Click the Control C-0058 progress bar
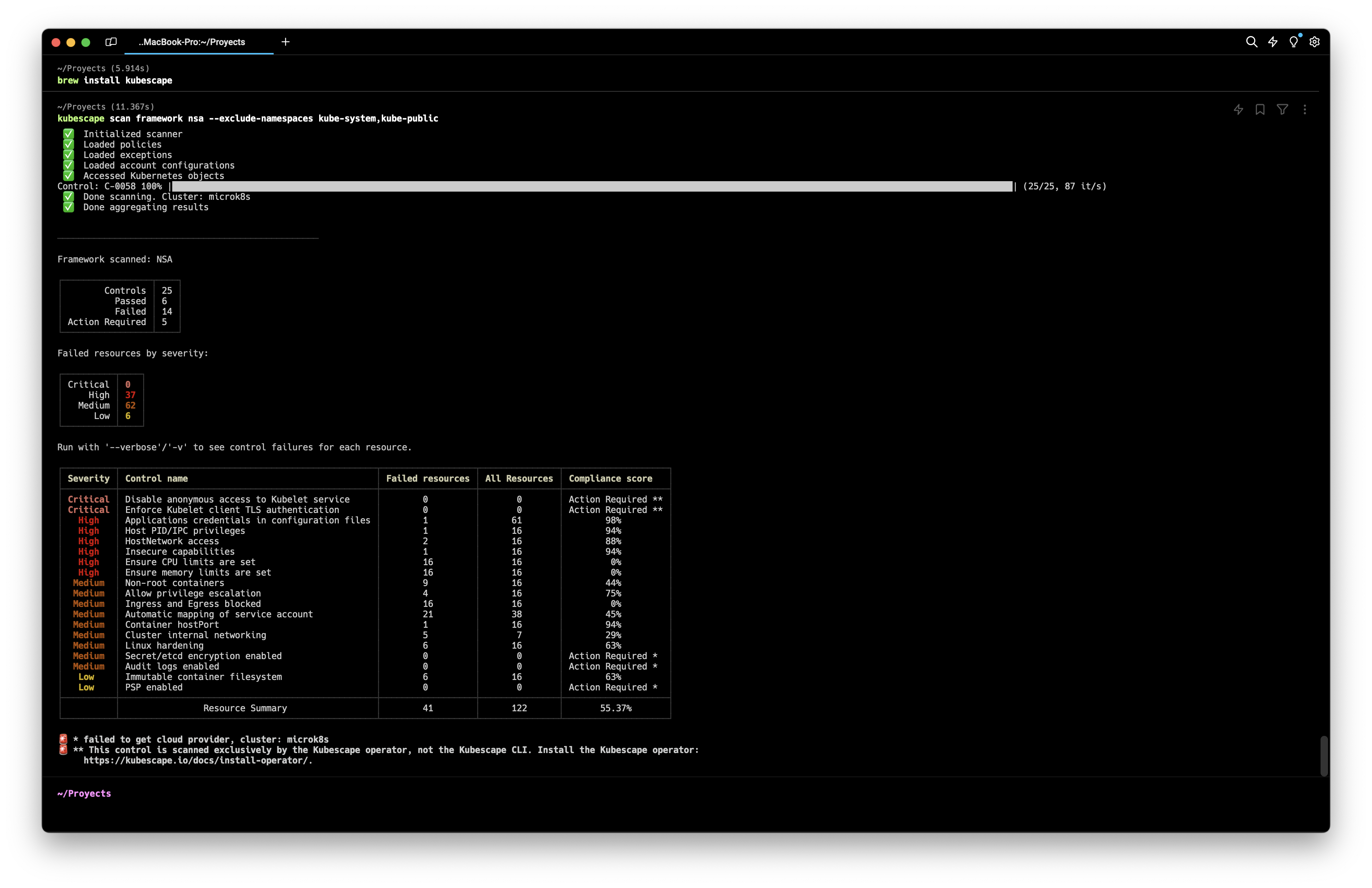1372x888 pixels. point(592,187)
